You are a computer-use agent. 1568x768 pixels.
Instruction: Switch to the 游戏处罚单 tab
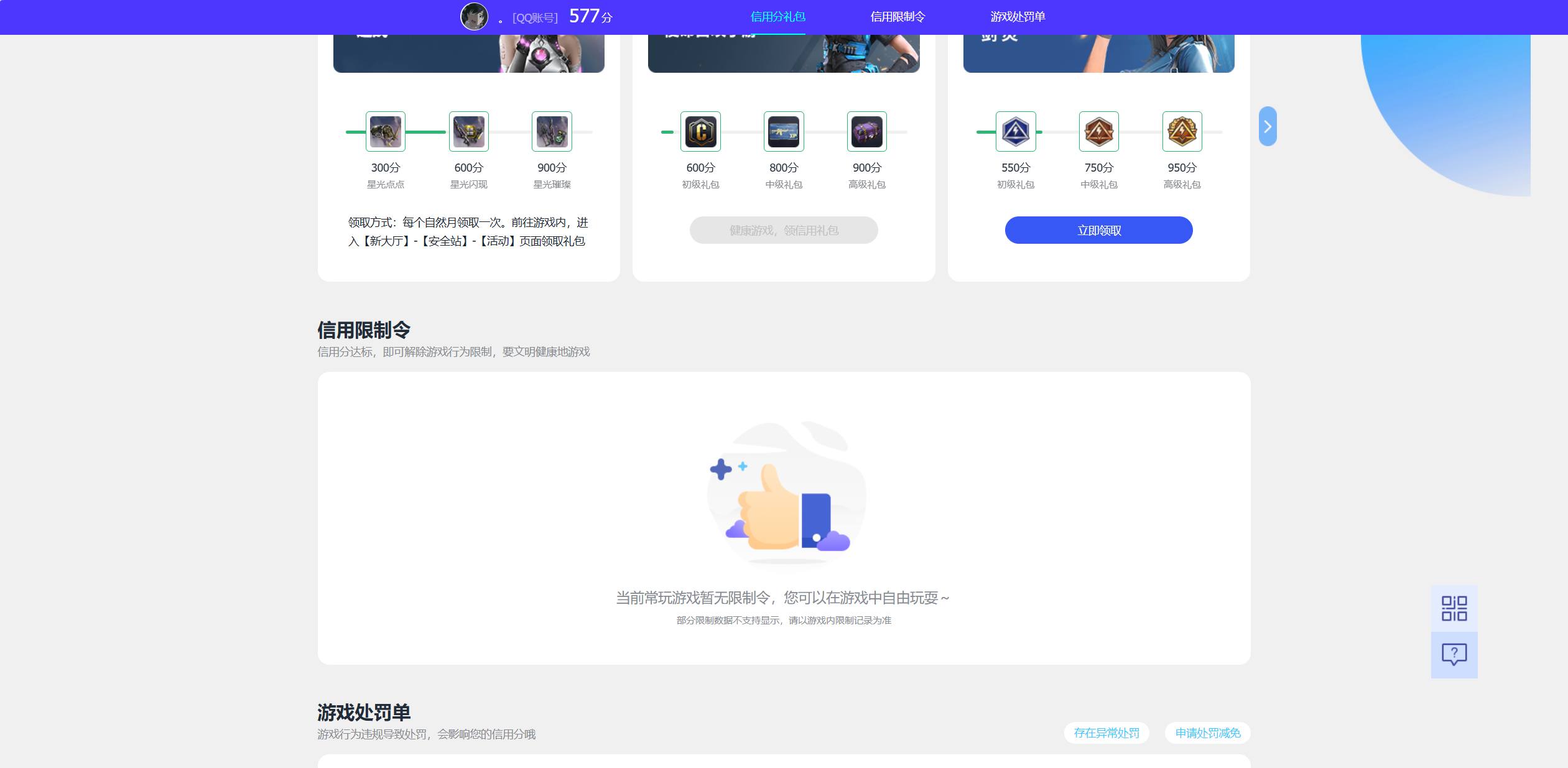pyautogui.click(x=1018, y=17)
